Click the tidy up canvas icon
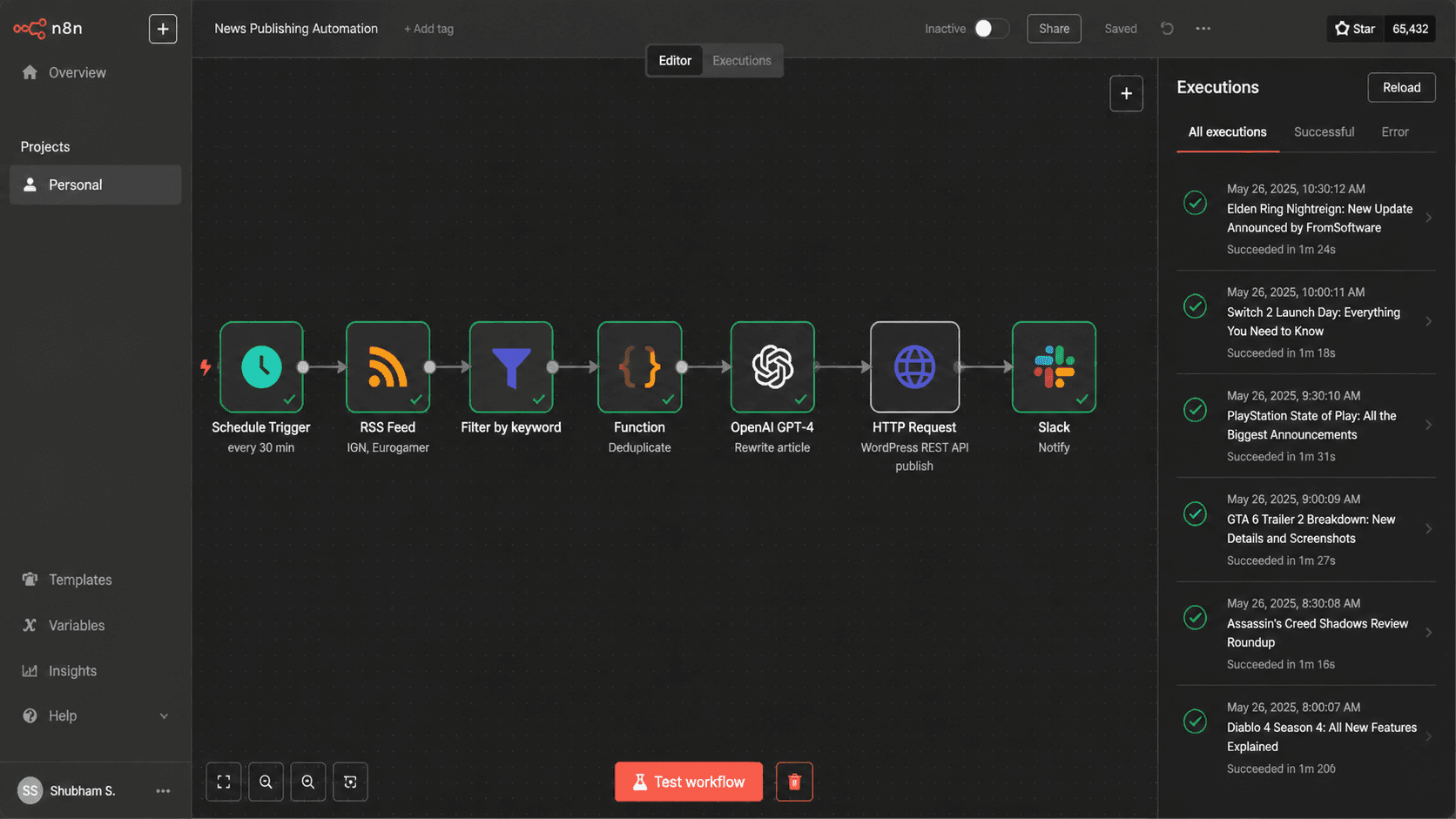 [350, 782]
